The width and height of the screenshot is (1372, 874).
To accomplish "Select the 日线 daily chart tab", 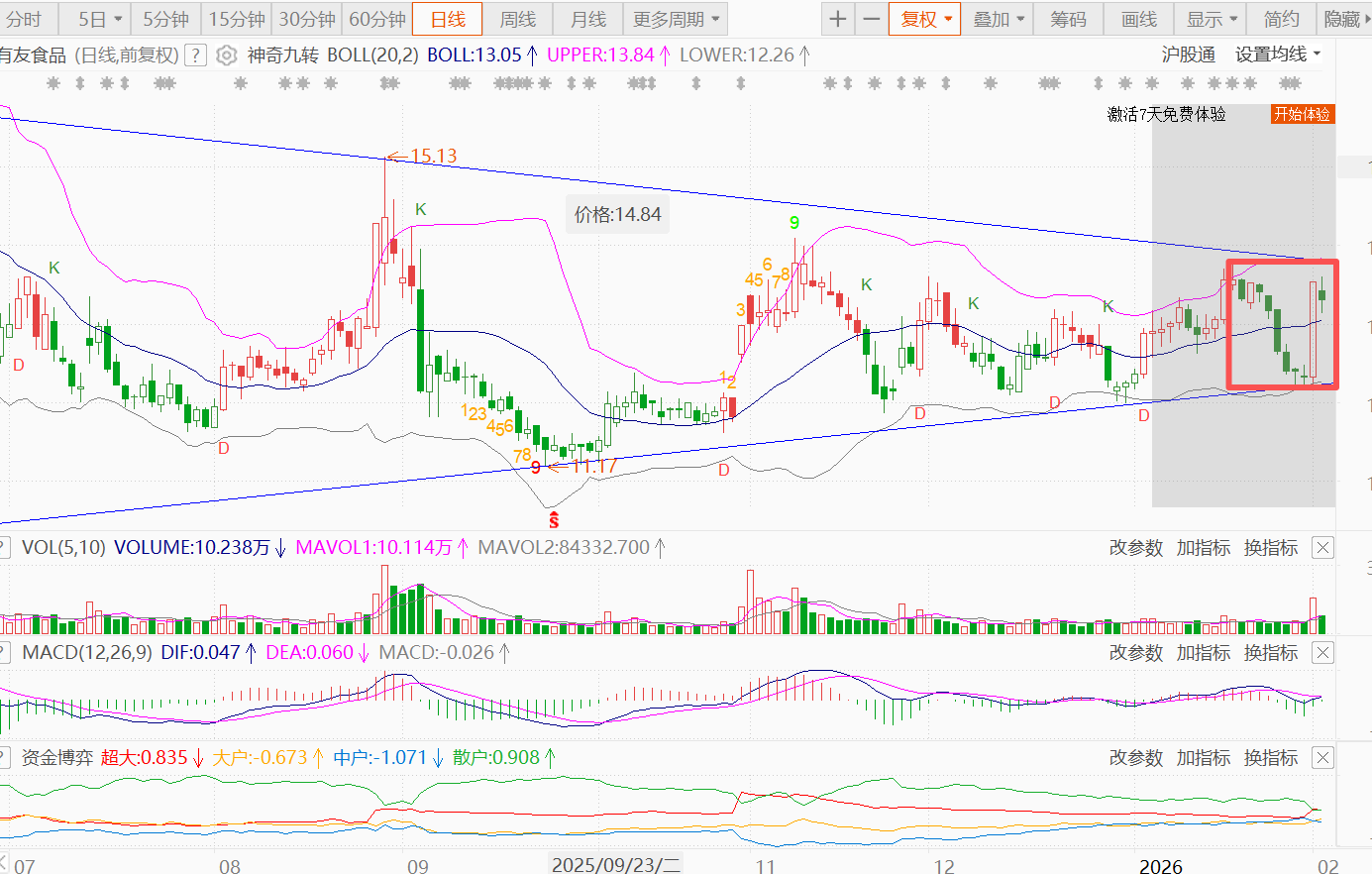I will click(x=448, y=19).
